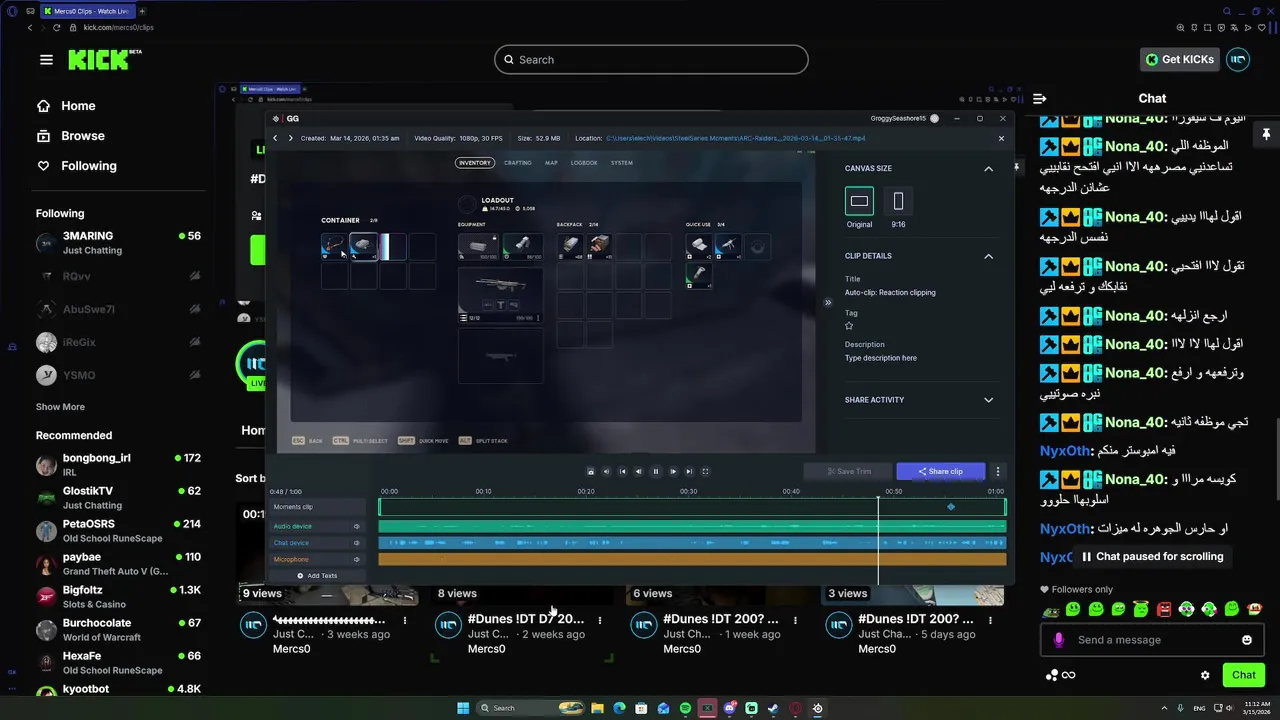Open the emoji picker in chat

(x=1247, y=640)
